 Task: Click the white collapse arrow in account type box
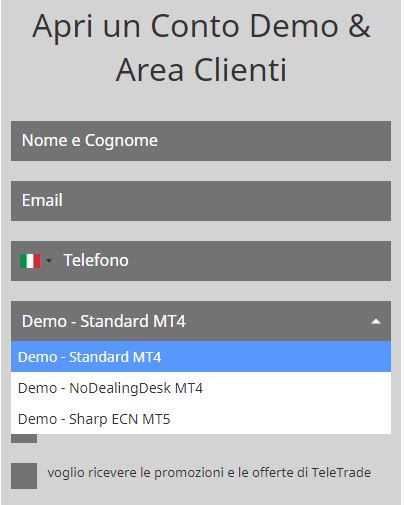376,321
